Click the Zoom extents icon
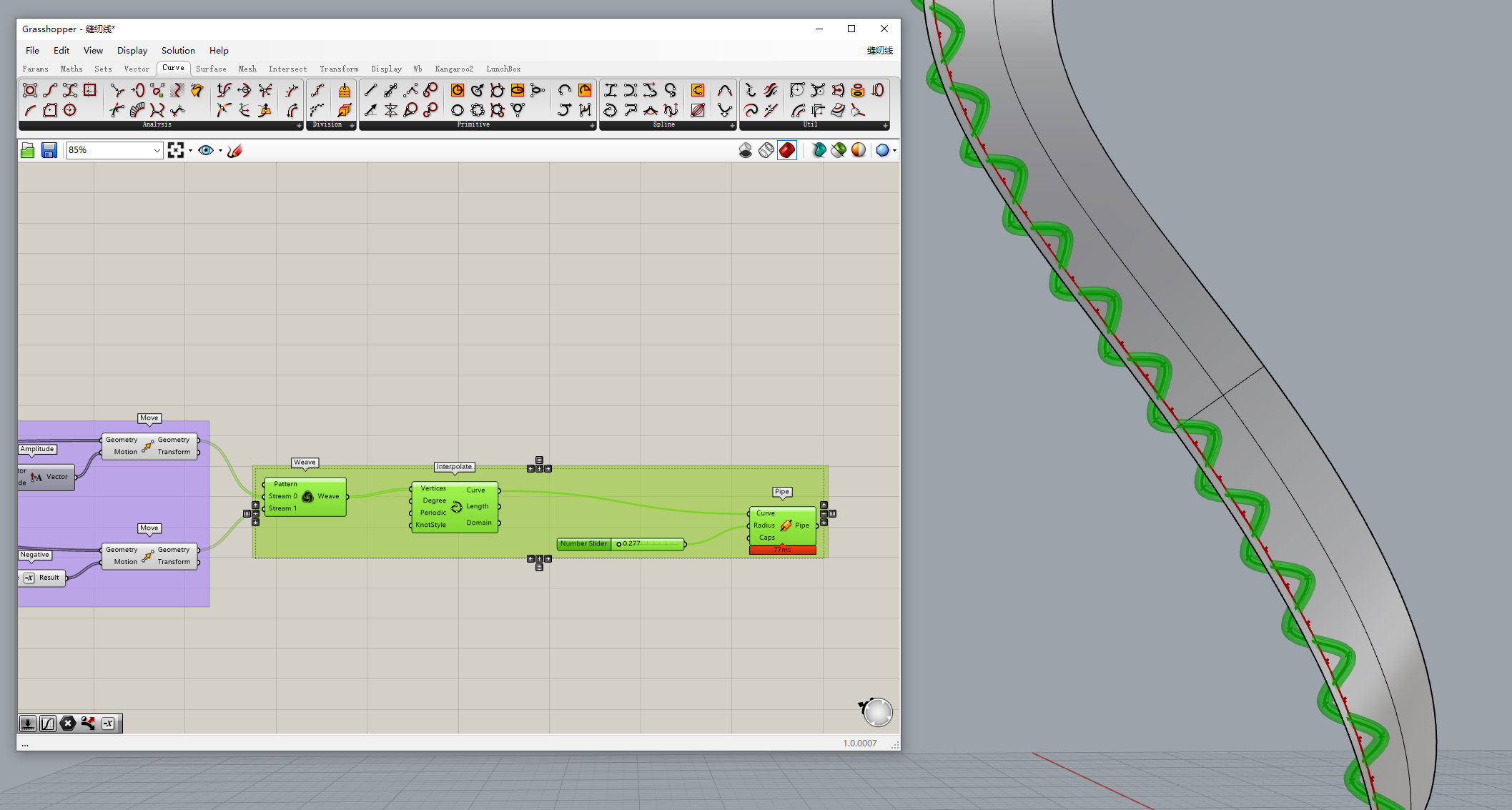 [x=175, y=150]
